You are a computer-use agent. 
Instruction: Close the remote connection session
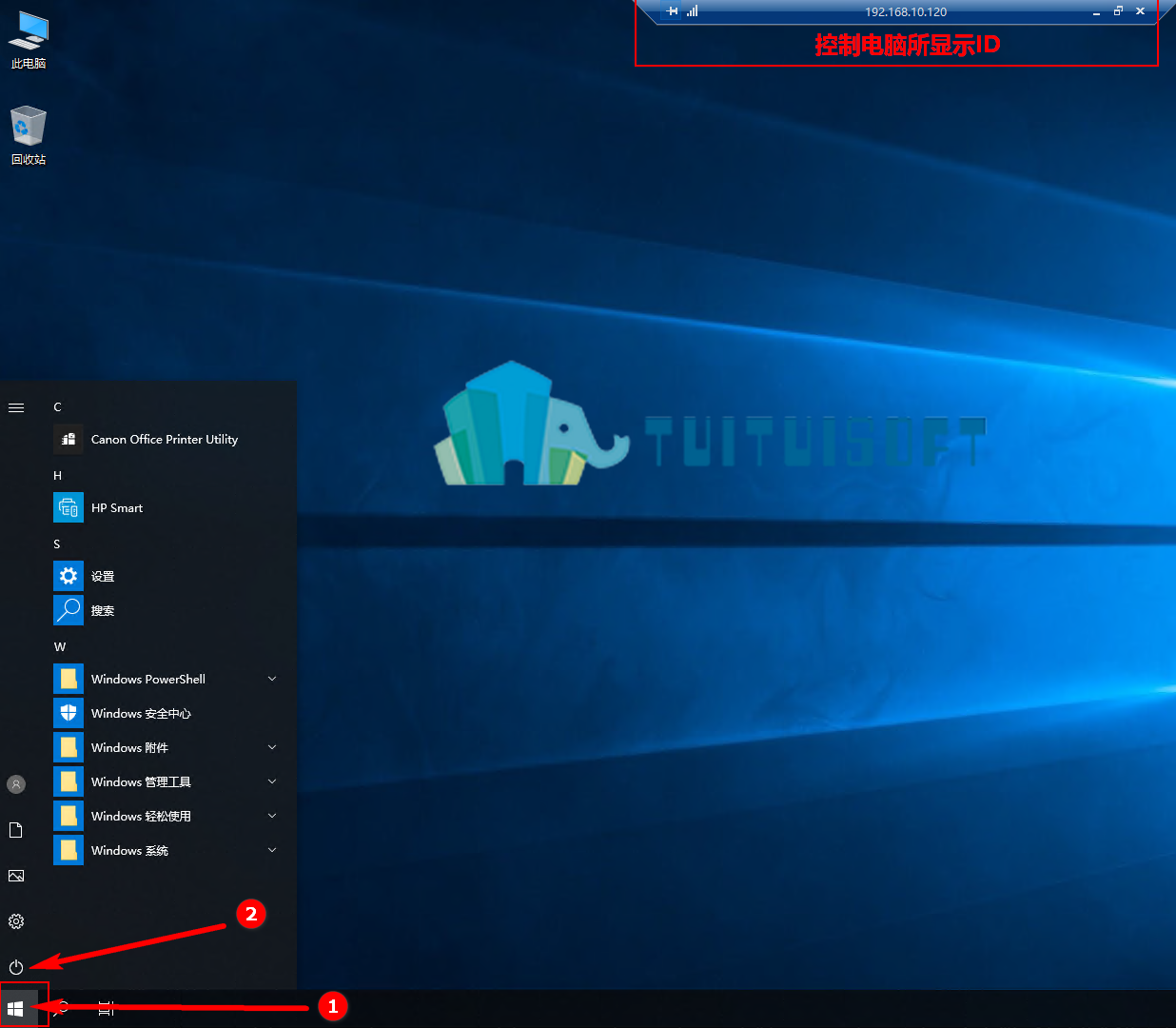pyautogui.click(x=1140, y=11)
